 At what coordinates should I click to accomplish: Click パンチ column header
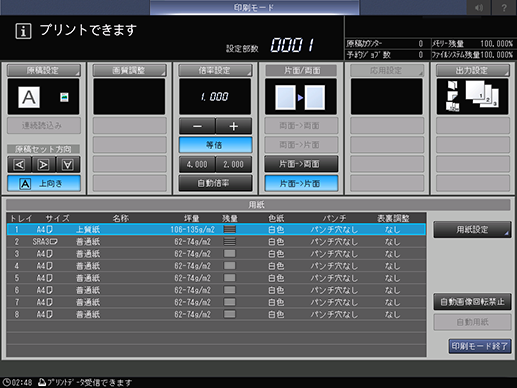point(334,218)
